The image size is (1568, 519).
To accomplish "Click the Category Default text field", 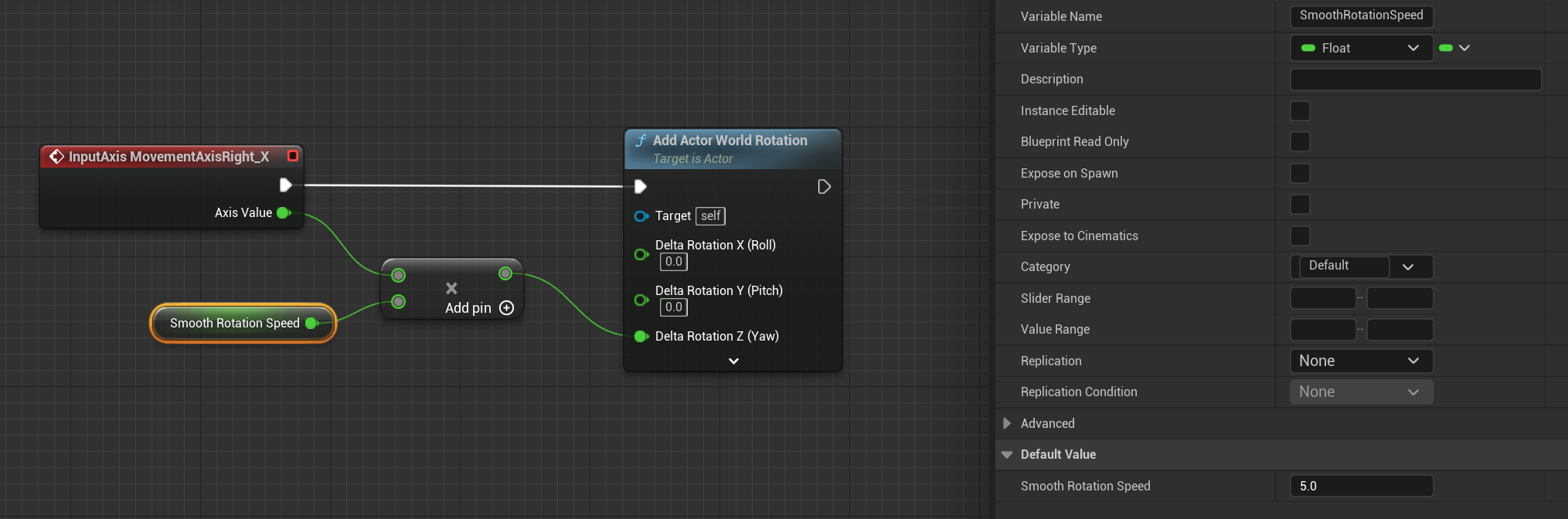I will pos(1343,266).
